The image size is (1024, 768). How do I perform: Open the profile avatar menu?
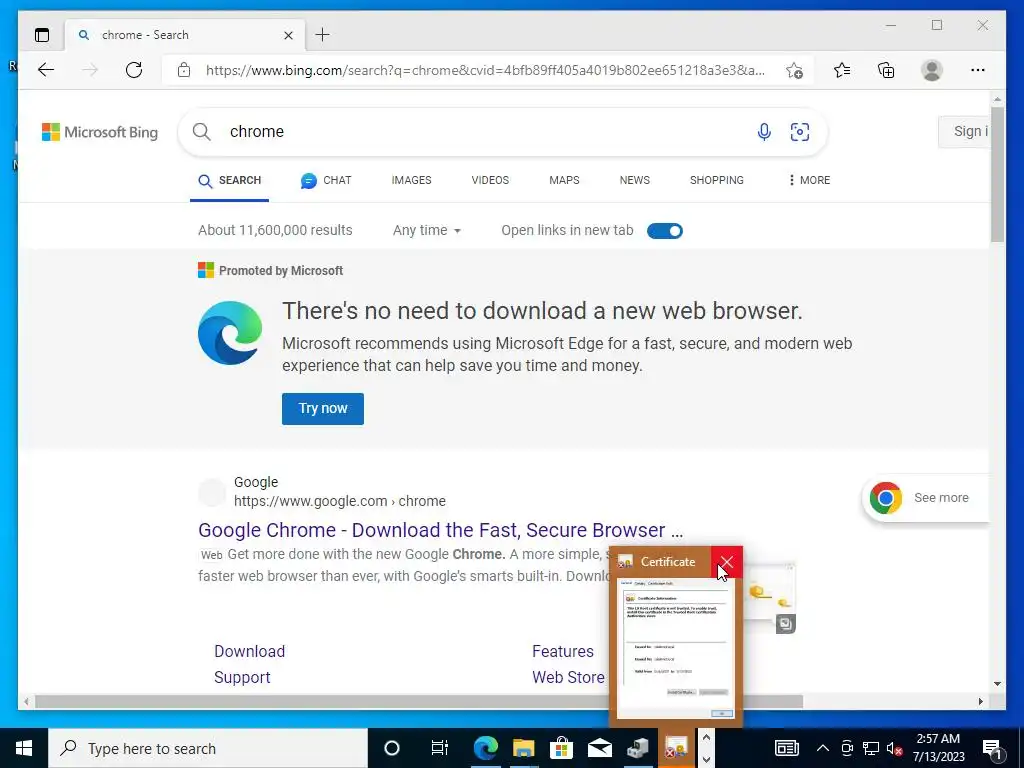tap(932, 70)
